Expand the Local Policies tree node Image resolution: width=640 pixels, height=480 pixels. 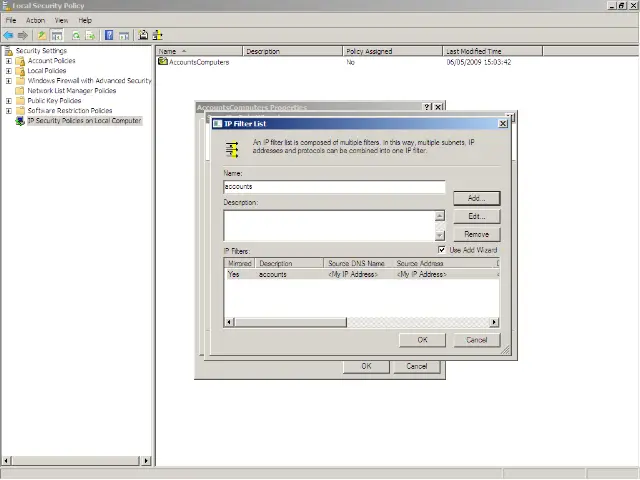[9, 71]
